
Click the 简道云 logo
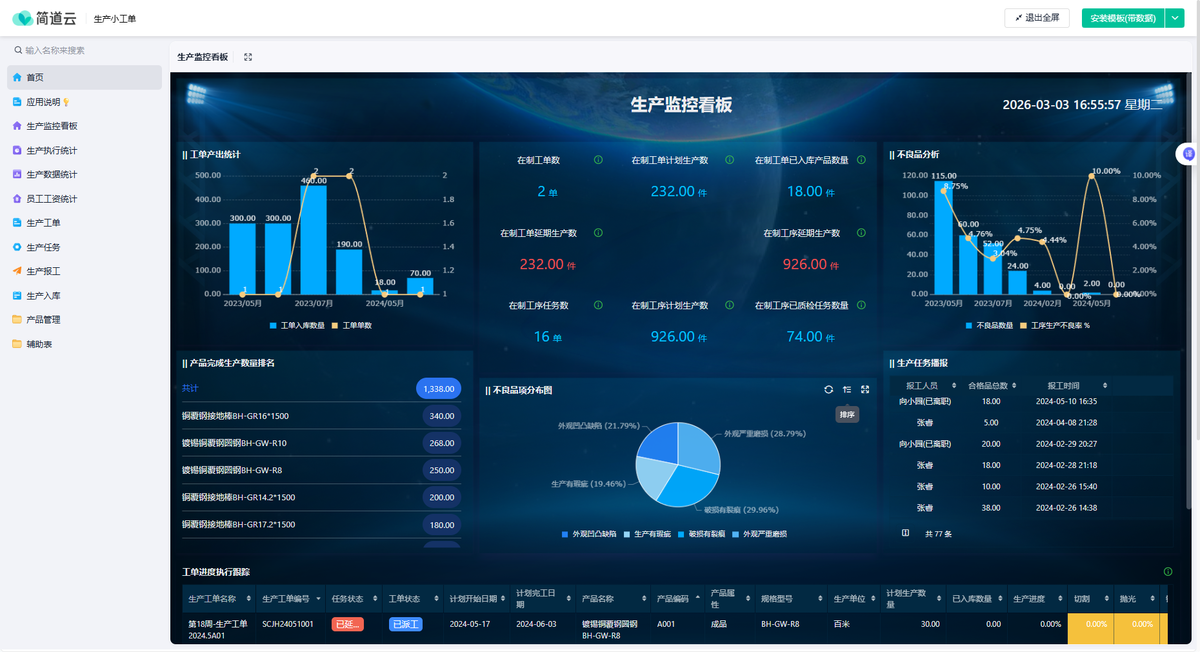tap(45, 18)
